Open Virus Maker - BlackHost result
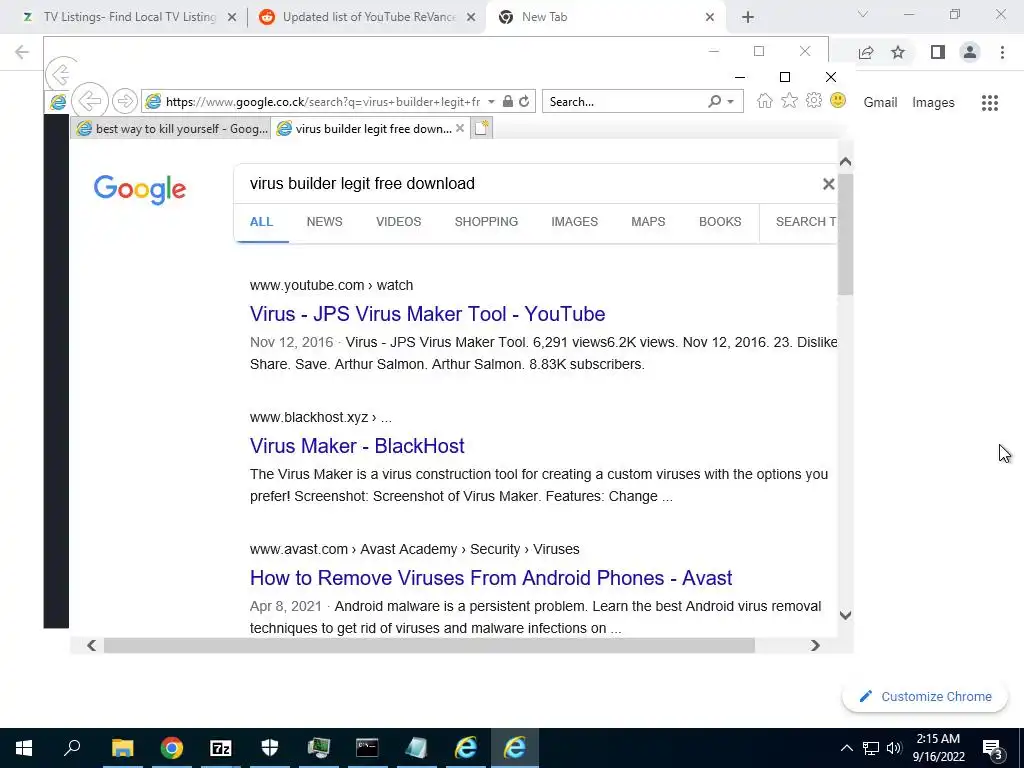 pos(357,446)
